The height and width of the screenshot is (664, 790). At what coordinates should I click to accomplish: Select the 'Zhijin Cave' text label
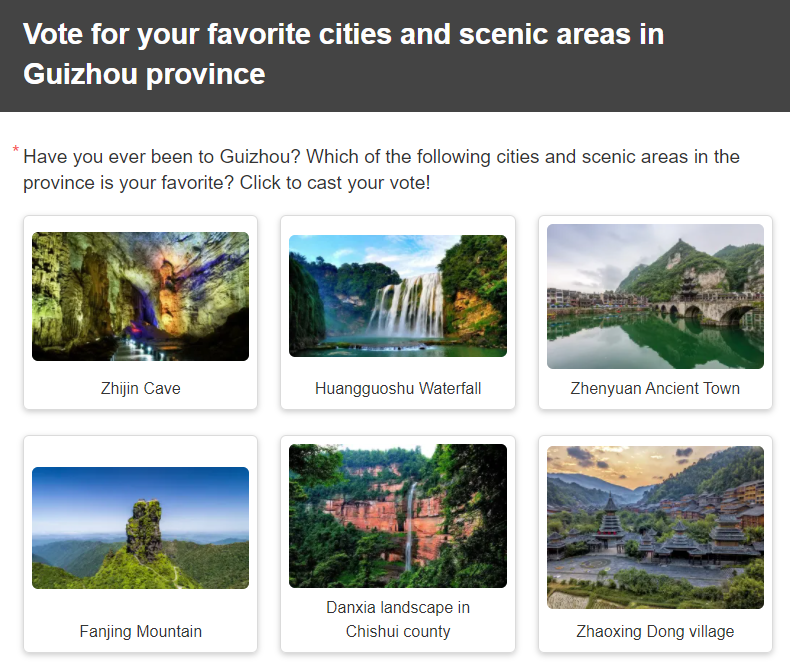pos(140,388)
